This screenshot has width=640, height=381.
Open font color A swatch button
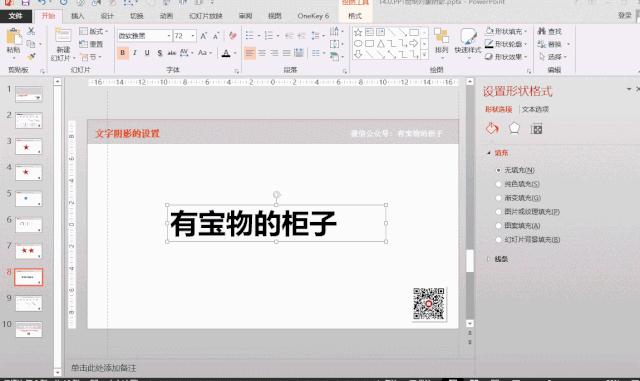226,53
